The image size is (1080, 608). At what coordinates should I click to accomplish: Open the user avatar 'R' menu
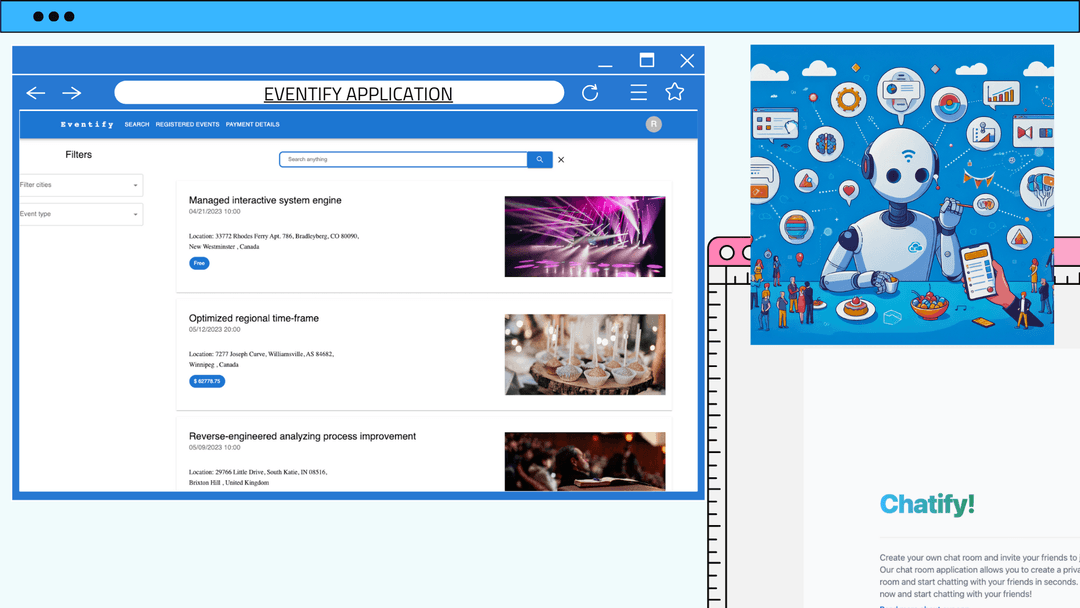[x=653, y=124]
